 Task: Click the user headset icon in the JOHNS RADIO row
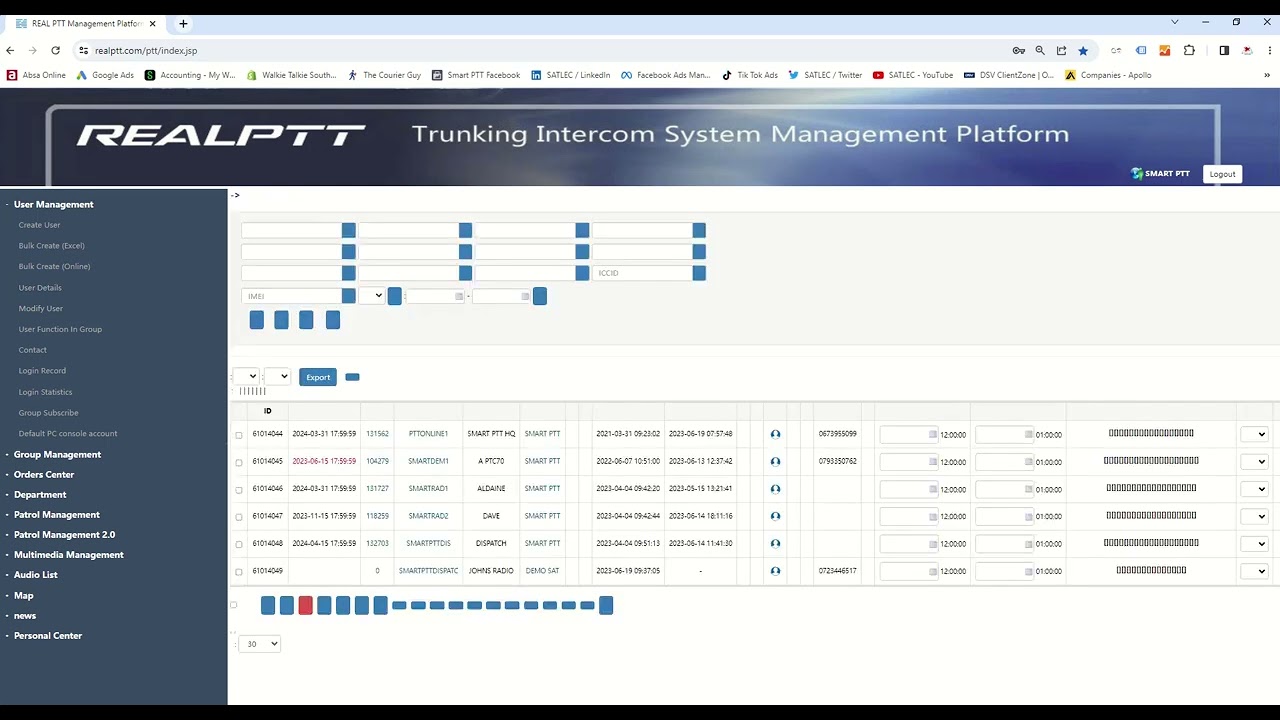point(775,571)
